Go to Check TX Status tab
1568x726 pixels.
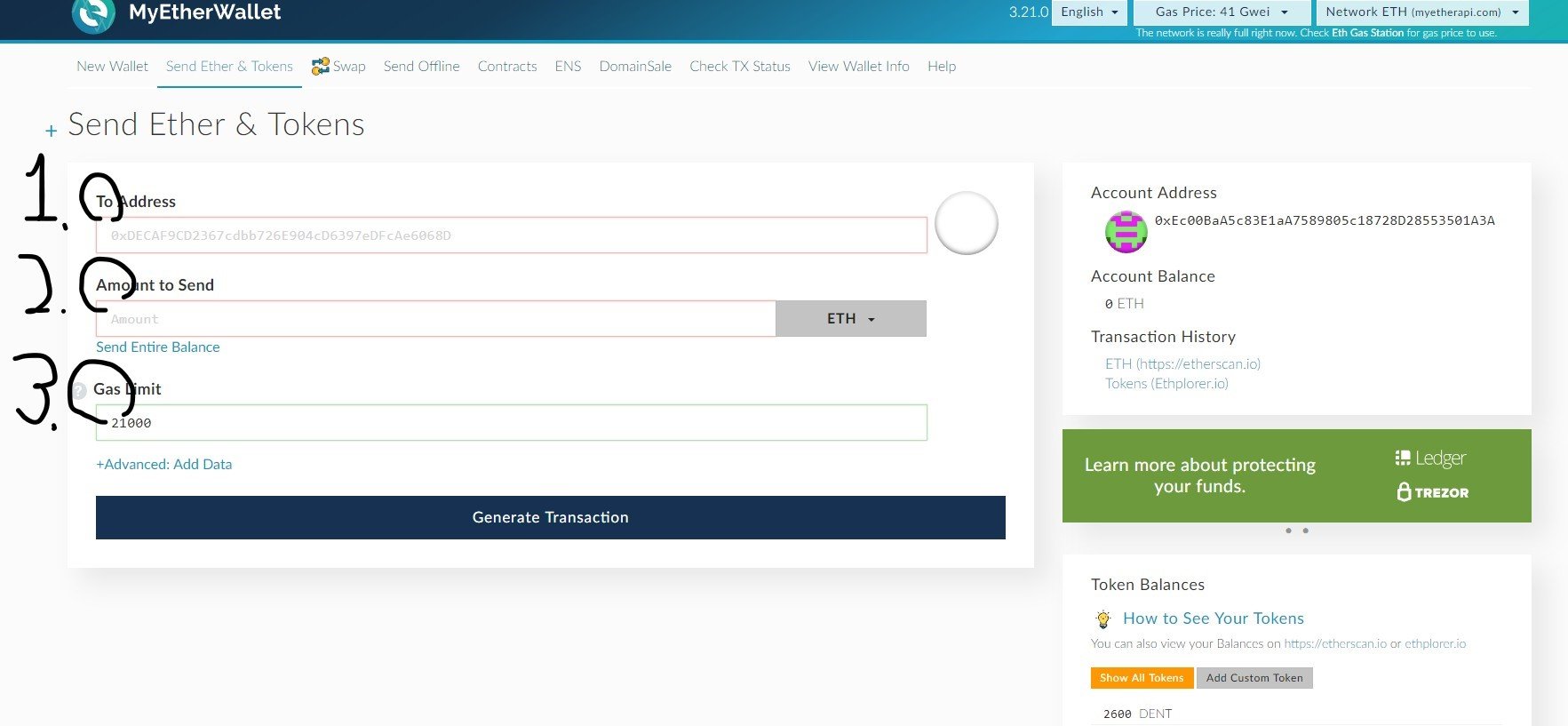740,67
